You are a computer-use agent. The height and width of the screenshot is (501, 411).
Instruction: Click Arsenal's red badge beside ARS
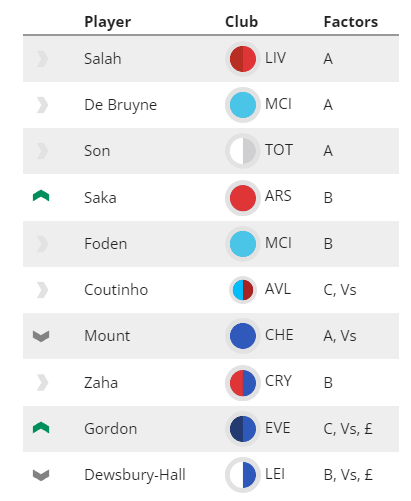pyautogui.click(x=243, y=198)
